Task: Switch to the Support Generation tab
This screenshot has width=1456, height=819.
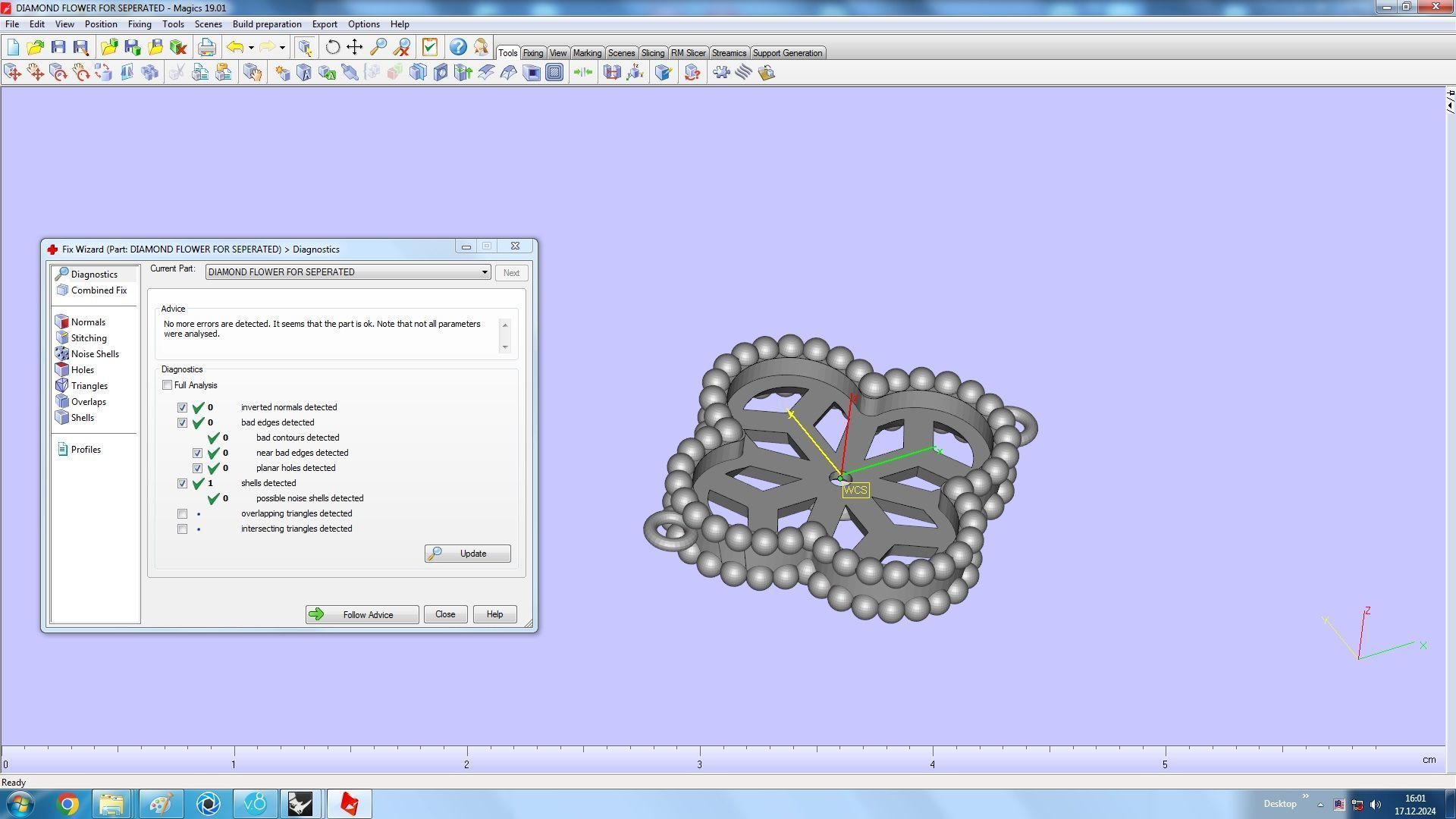Action: pyautogui.click(x=786, y=53)
